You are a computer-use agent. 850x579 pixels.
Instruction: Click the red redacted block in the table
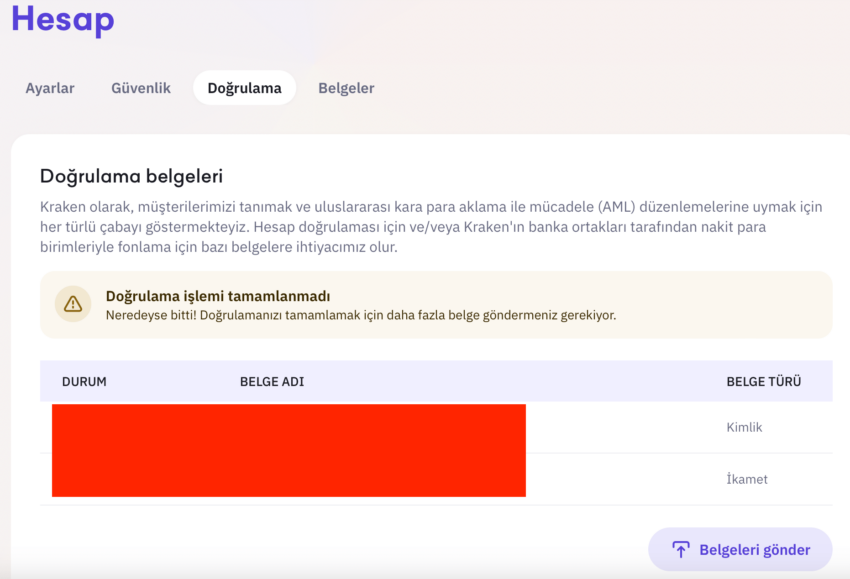click(289, 451)
